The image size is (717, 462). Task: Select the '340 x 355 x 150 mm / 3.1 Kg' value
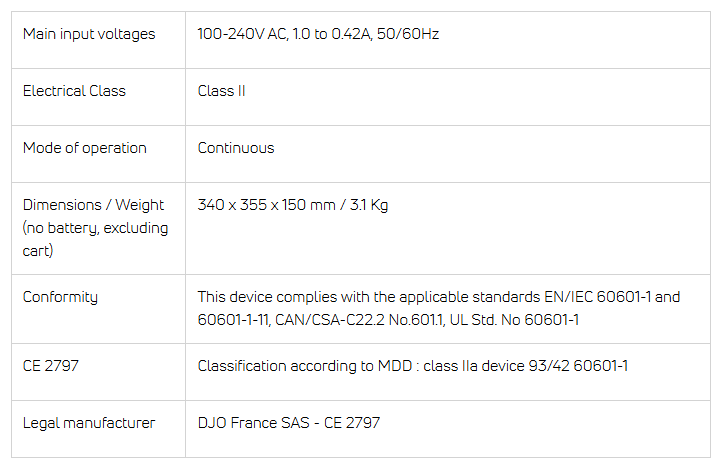coord(293,205)
